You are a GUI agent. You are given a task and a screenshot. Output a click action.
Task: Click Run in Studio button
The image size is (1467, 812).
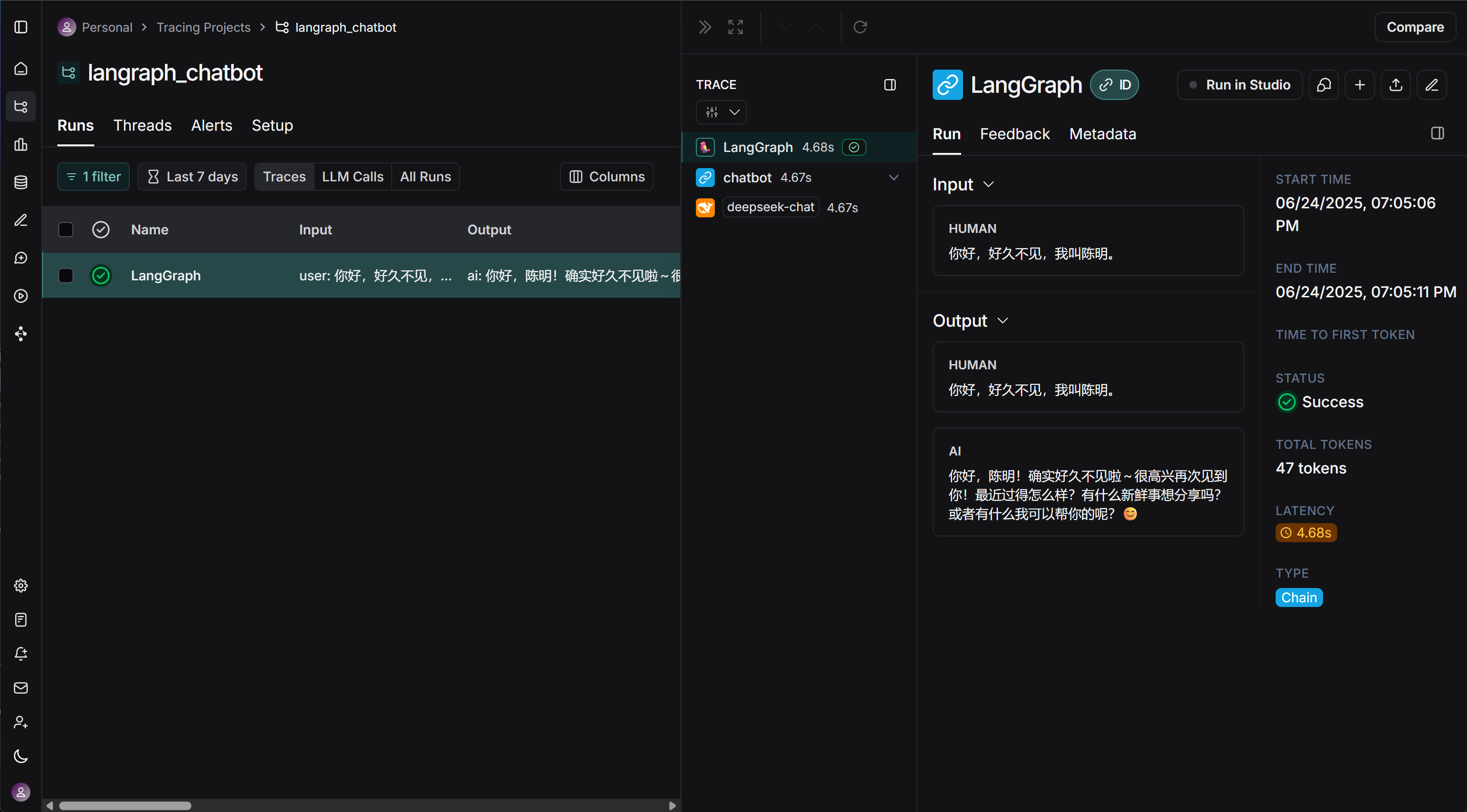[1239, 85]
